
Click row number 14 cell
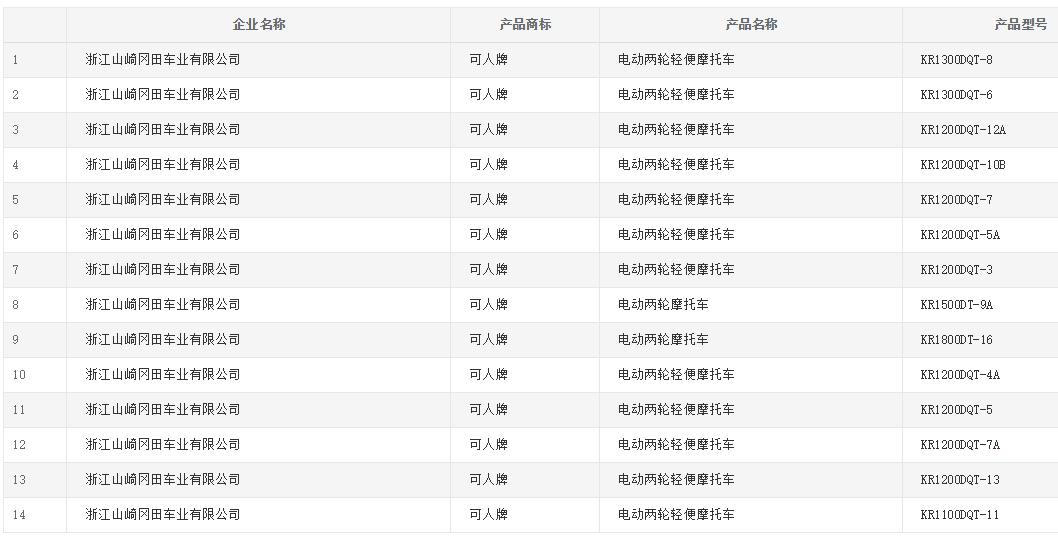click(35, 516)
